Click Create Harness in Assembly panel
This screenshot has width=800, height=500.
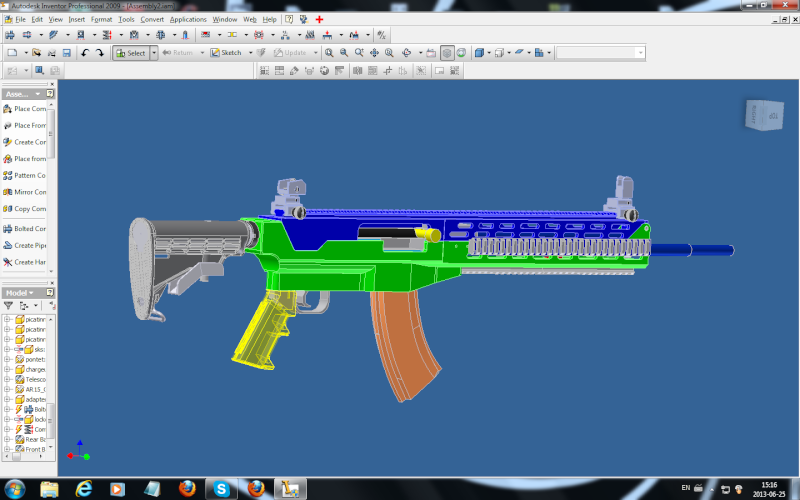[24, 262]
